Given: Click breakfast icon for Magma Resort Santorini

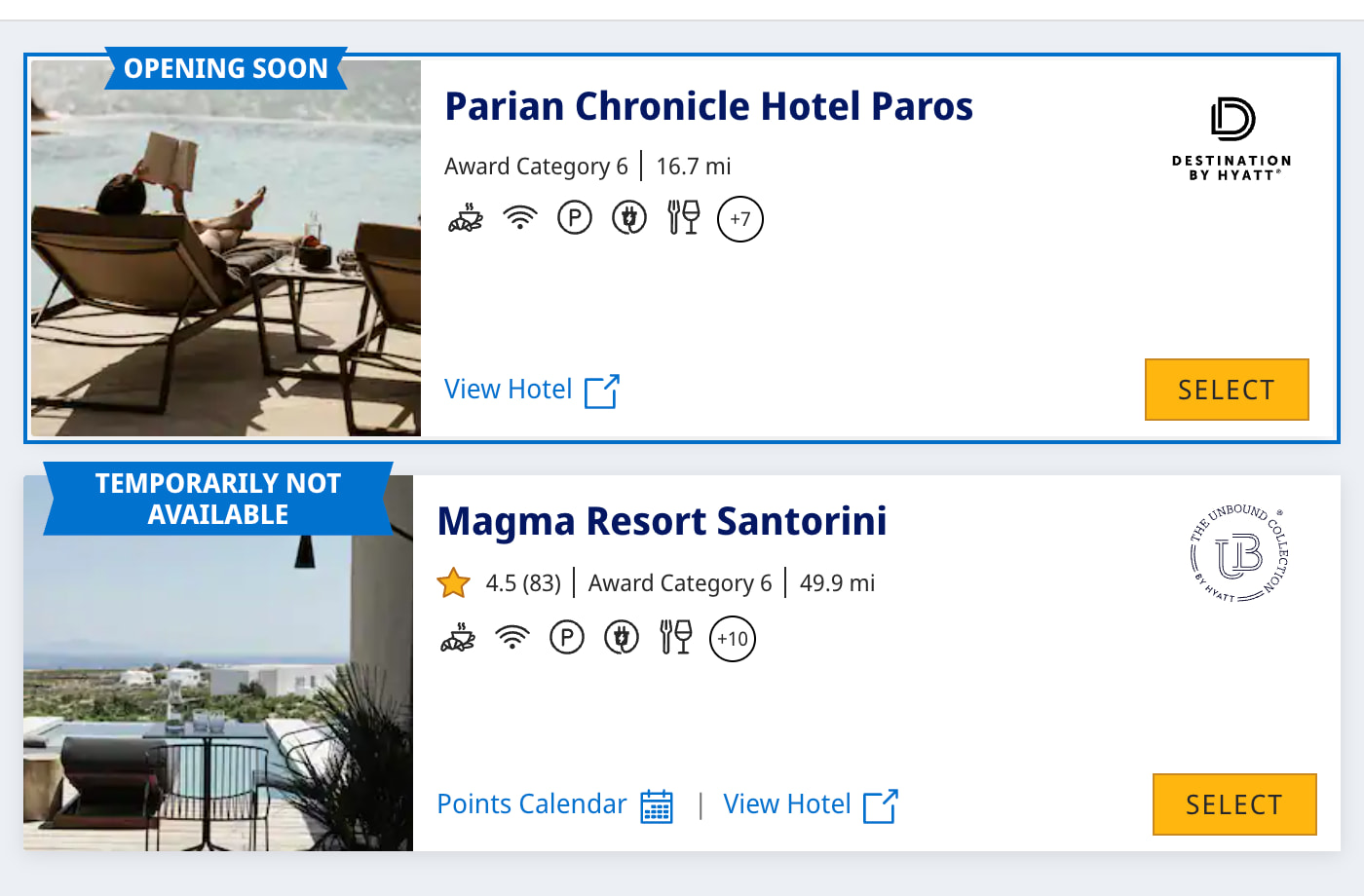Looking at the screenshot, I should 458,638.
